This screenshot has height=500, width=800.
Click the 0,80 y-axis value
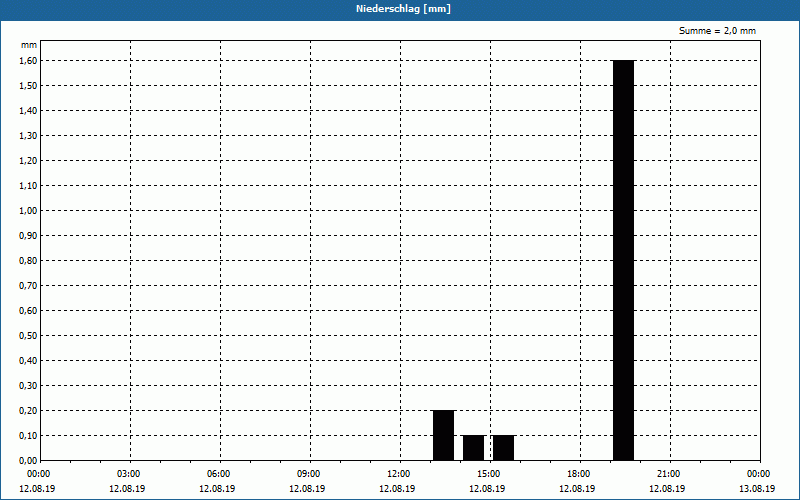tap(28, 260)
